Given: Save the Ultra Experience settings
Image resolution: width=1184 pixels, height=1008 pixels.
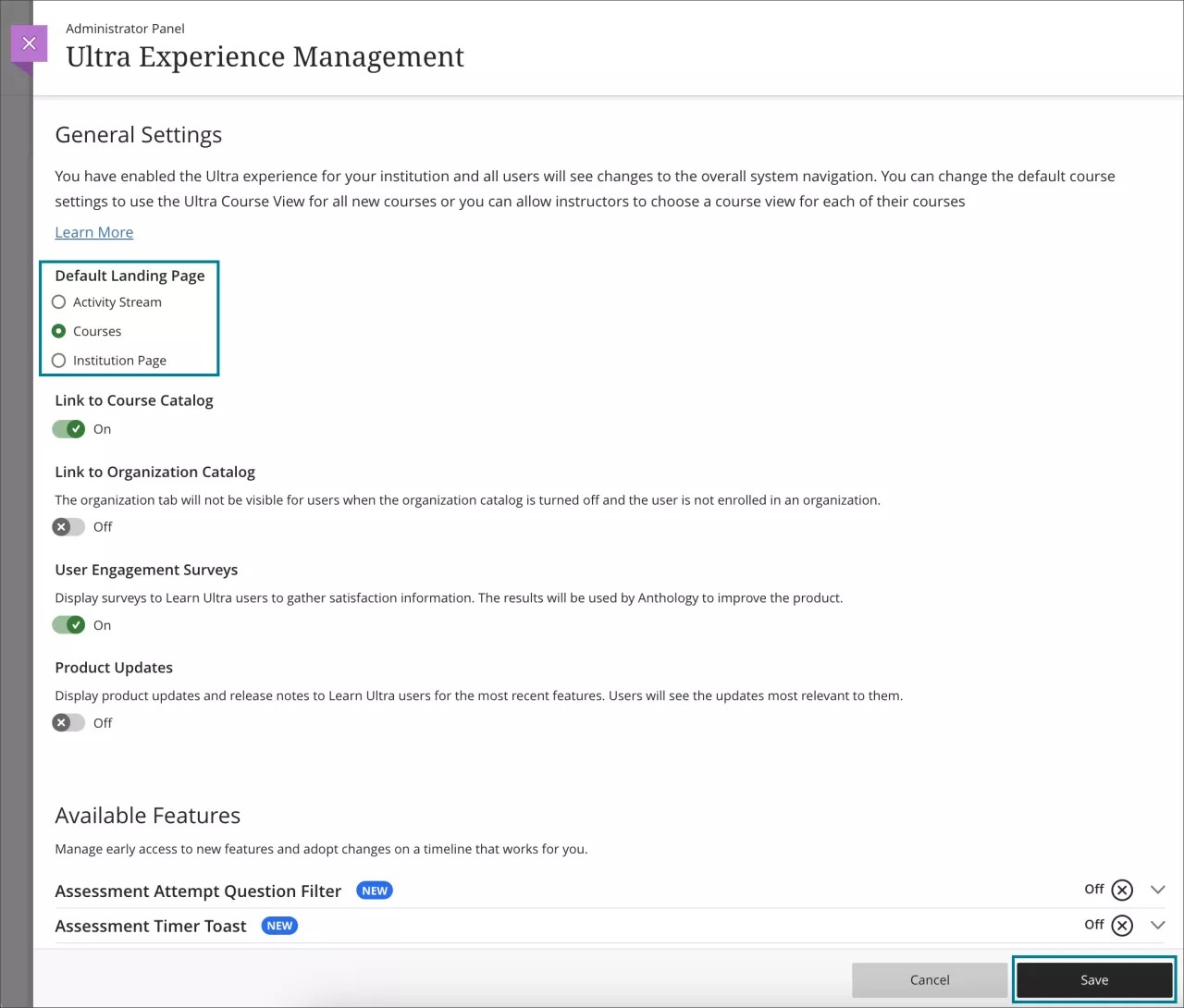Looking at the screenshot, I should [x=1093, y=979].
